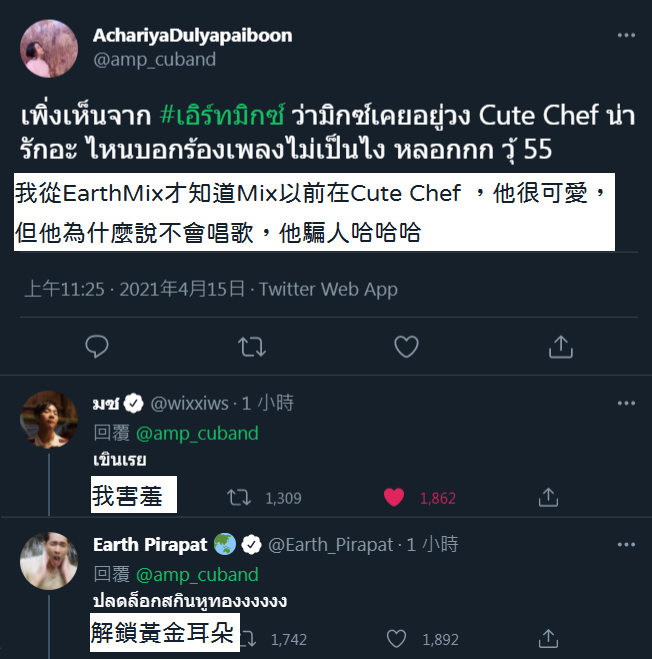Unlike the @wixxiws reply with the red heart
The image size is (652, 659).
(394, 498)
